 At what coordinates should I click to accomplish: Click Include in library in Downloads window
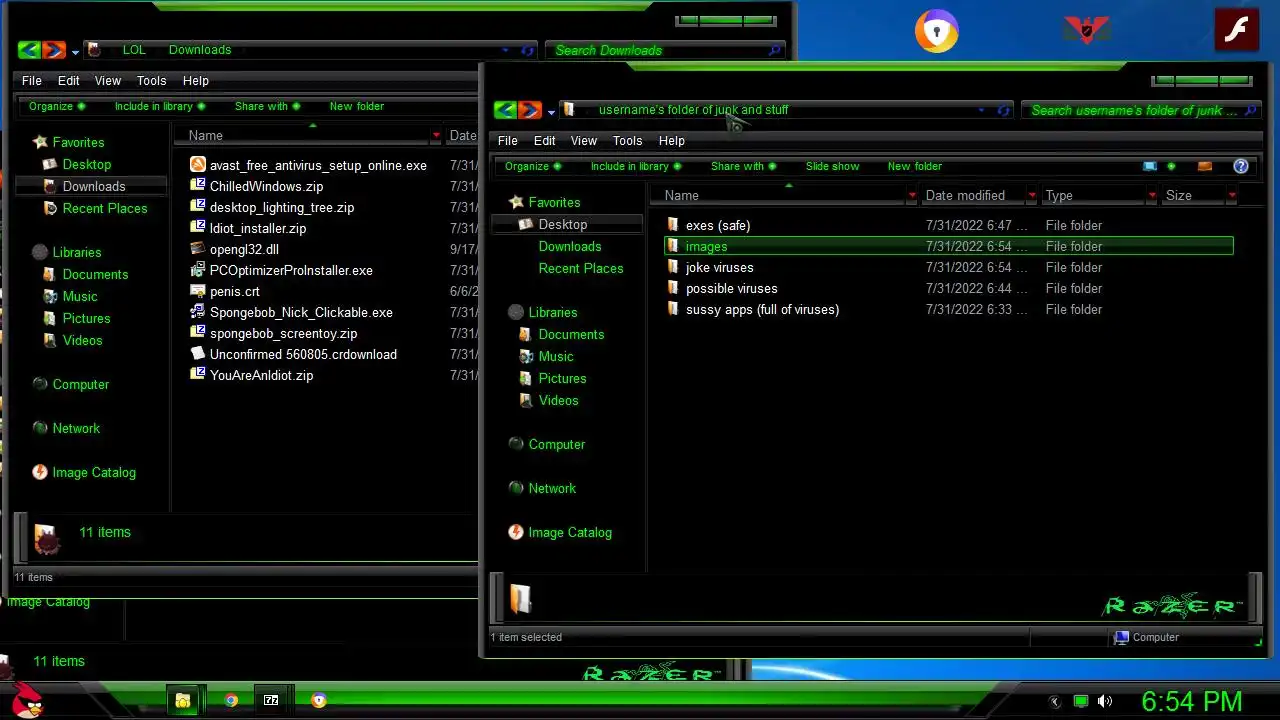click(x=159, y=106)
